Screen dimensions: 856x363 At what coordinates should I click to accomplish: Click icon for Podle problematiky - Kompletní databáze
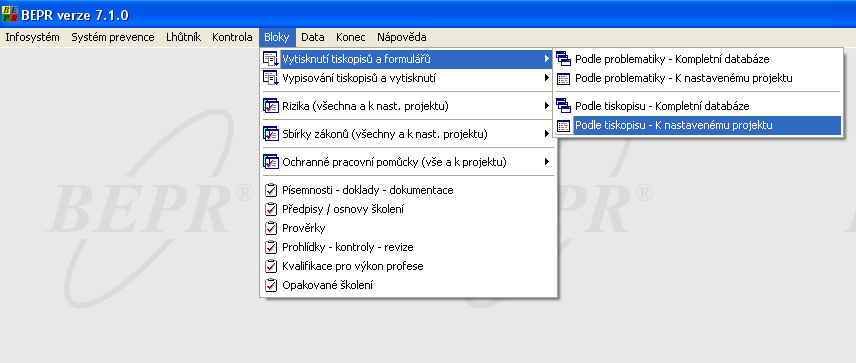coord(563,59)
